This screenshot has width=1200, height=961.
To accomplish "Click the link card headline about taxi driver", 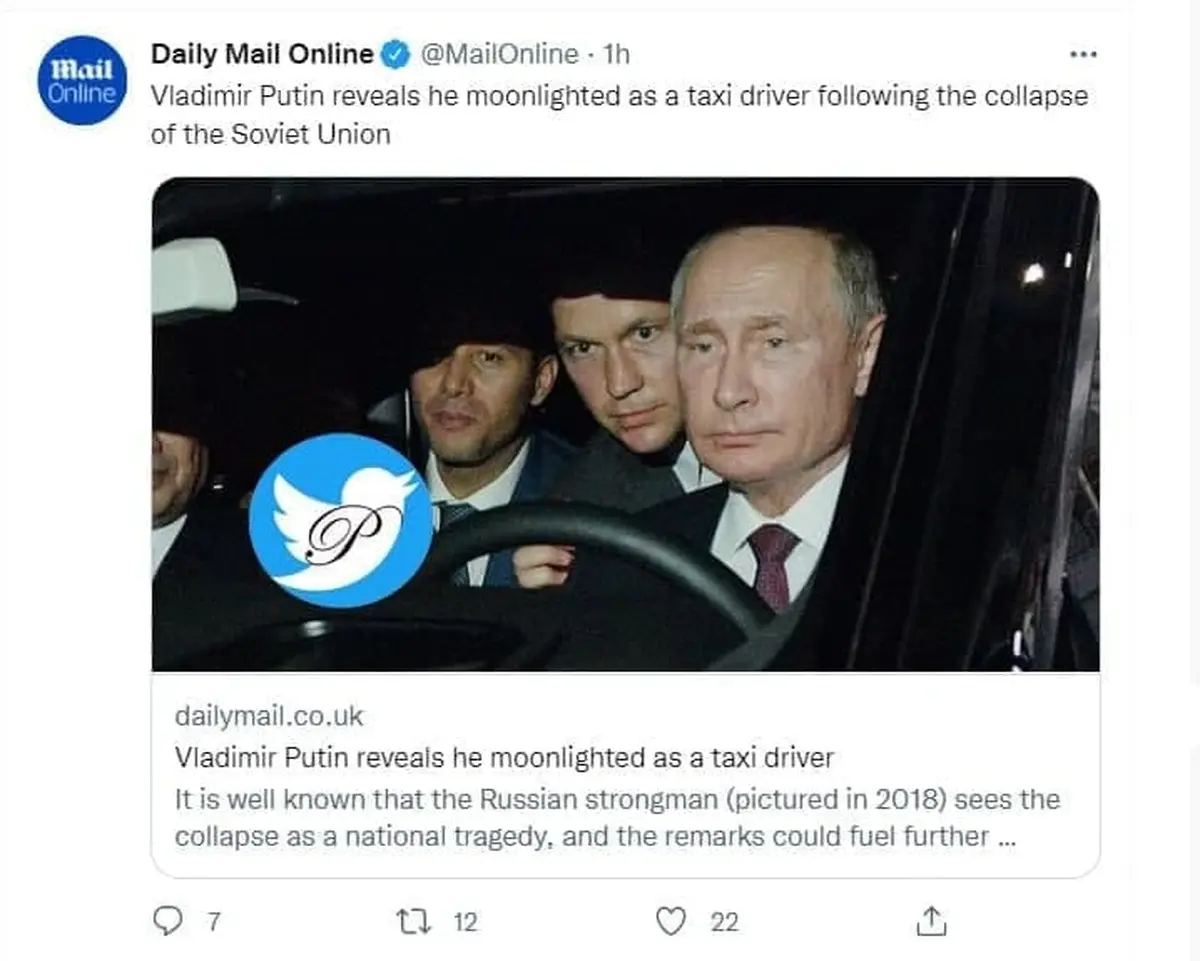I will click(504, 758).
